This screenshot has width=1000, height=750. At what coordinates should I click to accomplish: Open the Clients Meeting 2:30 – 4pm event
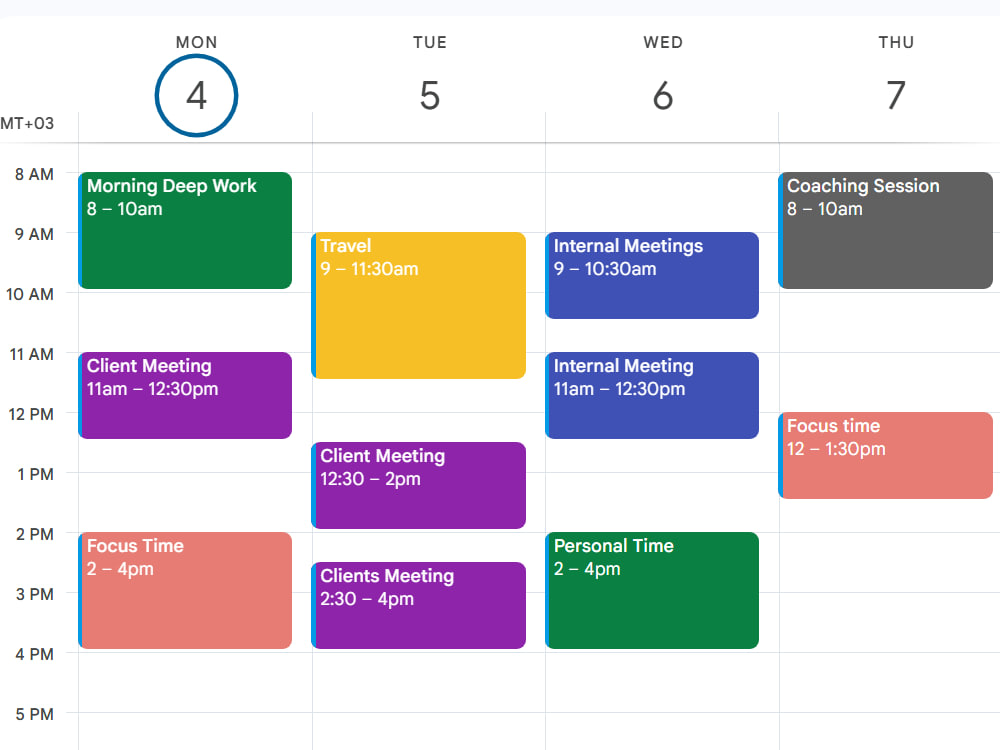coord(418,605)
